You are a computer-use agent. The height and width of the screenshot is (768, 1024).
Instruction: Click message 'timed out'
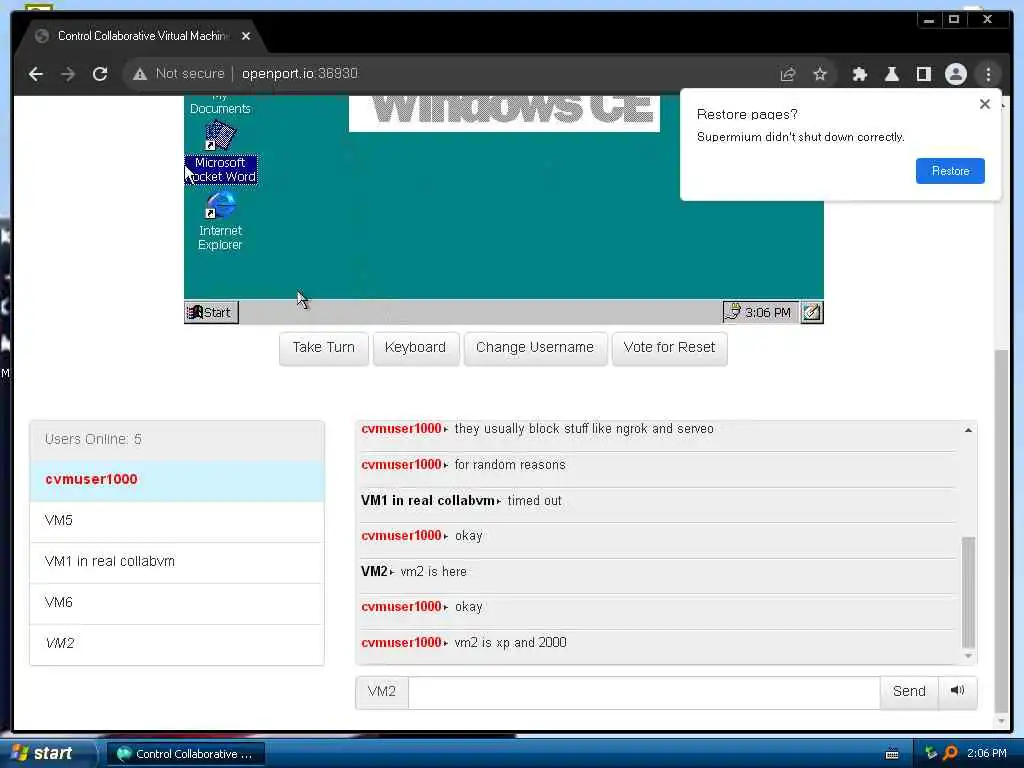point(534,501)
